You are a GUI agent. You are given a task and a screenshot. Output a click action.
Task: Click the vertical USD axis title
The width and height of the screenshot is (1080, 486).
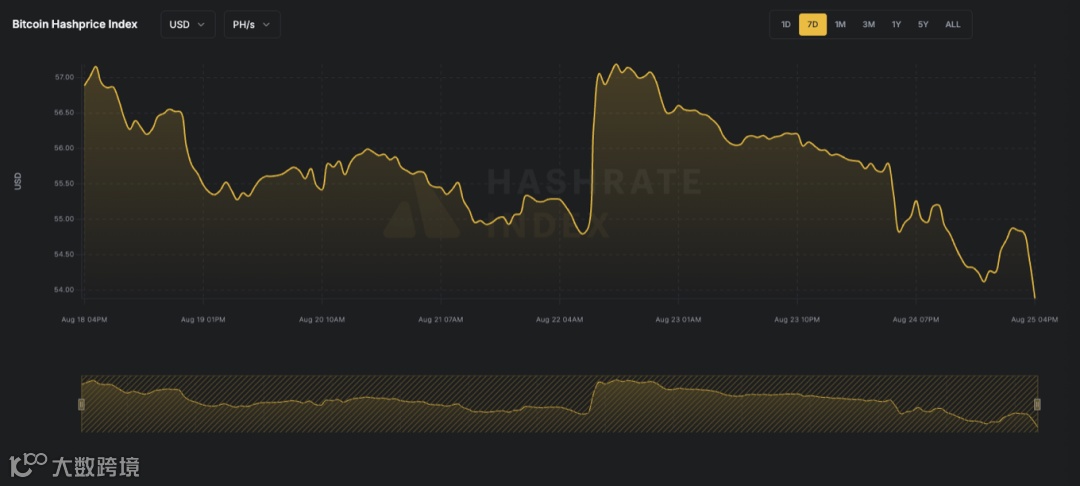coord(18,181)
